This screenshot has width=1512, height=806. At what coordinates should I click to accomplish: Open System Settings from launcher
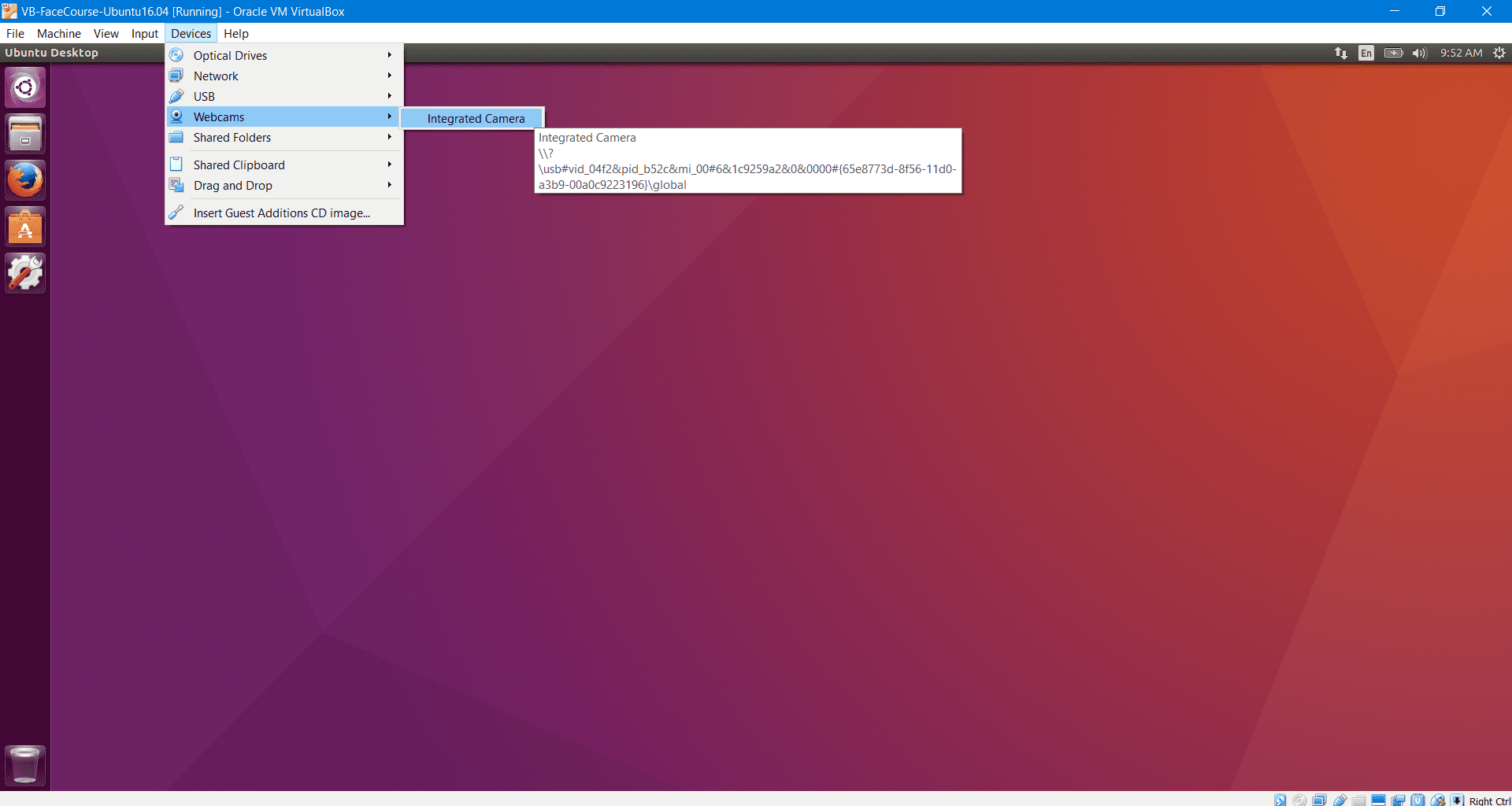pos(25,272)
